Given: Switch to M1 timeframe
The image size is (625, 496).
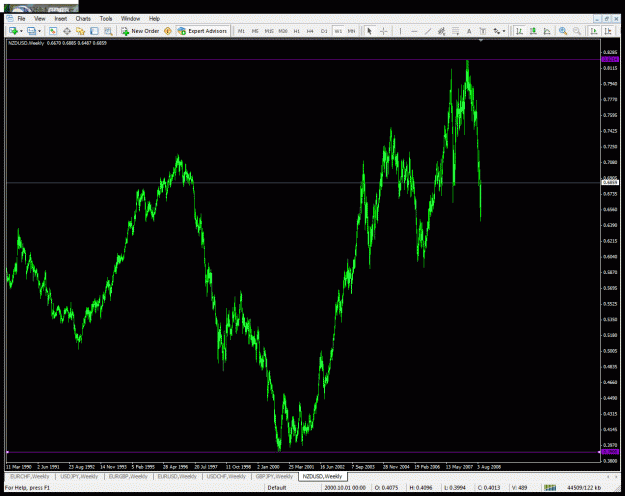Looking at the screenshot, I should pos(241,31).
